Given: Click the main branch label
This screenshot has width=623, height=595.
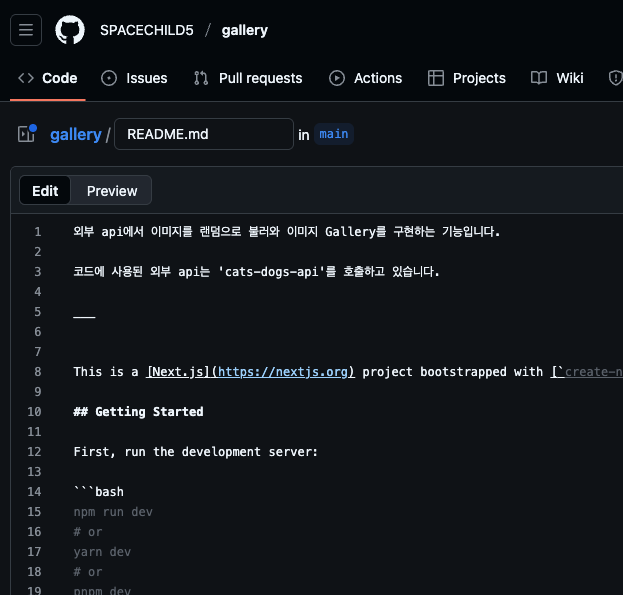Looking at the screenshot, I should pyautogui.click(x=334, y=134).
